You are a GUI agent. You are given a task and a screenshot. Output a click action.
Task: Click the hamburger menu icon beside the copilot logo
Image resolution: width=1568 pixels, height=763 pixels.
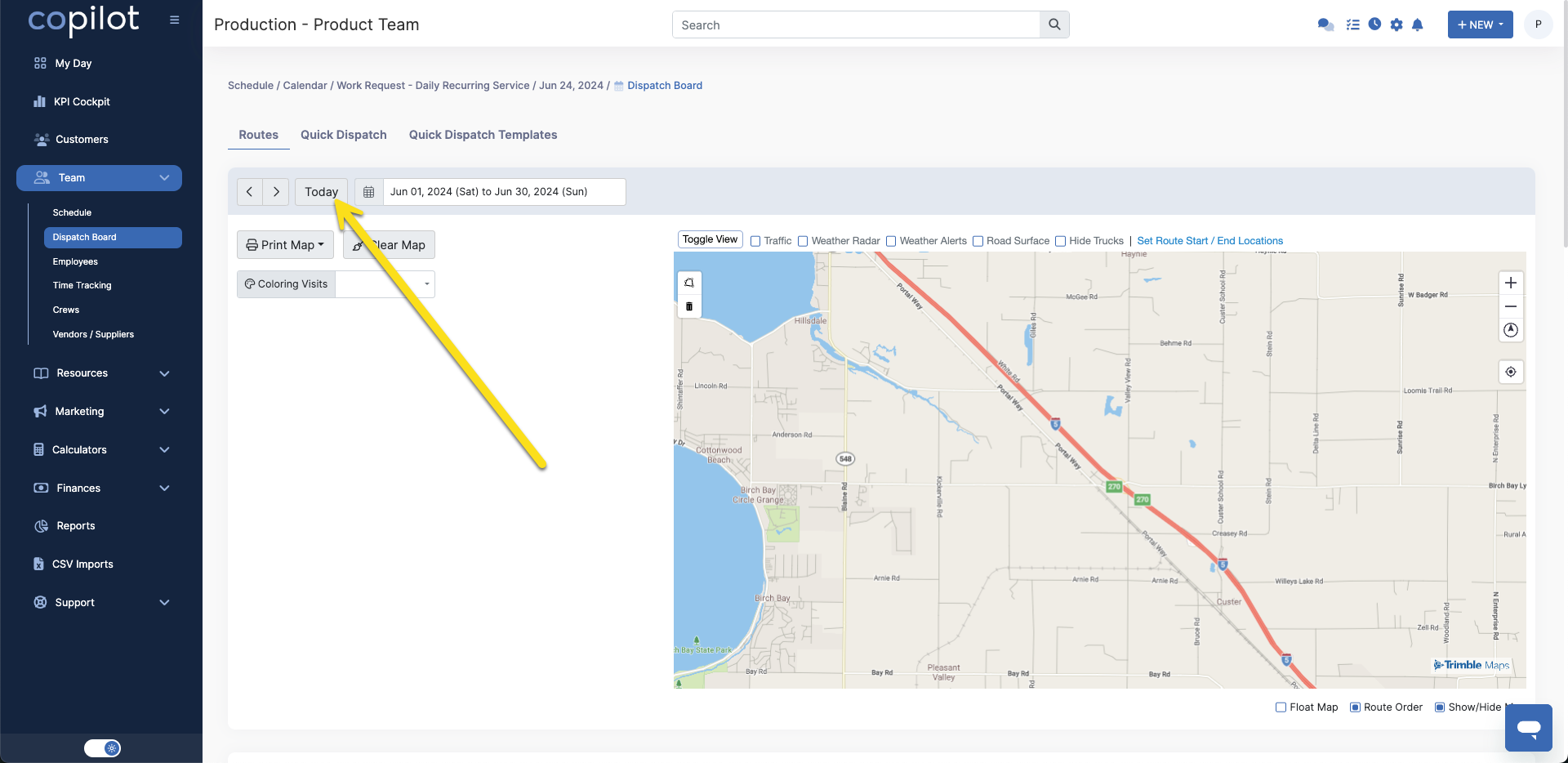174,20
